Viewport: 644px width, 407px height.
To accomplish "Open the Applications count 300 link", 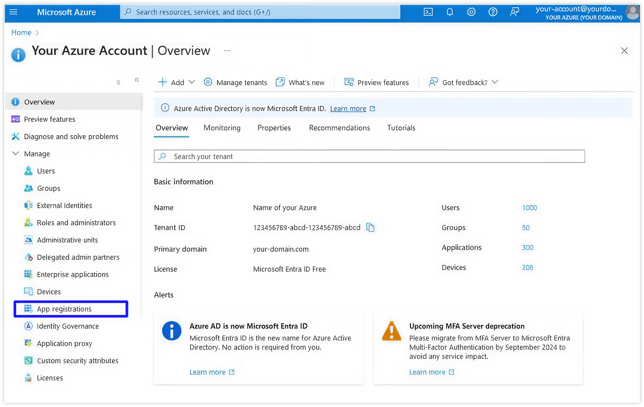I will [x=527, y=248].
